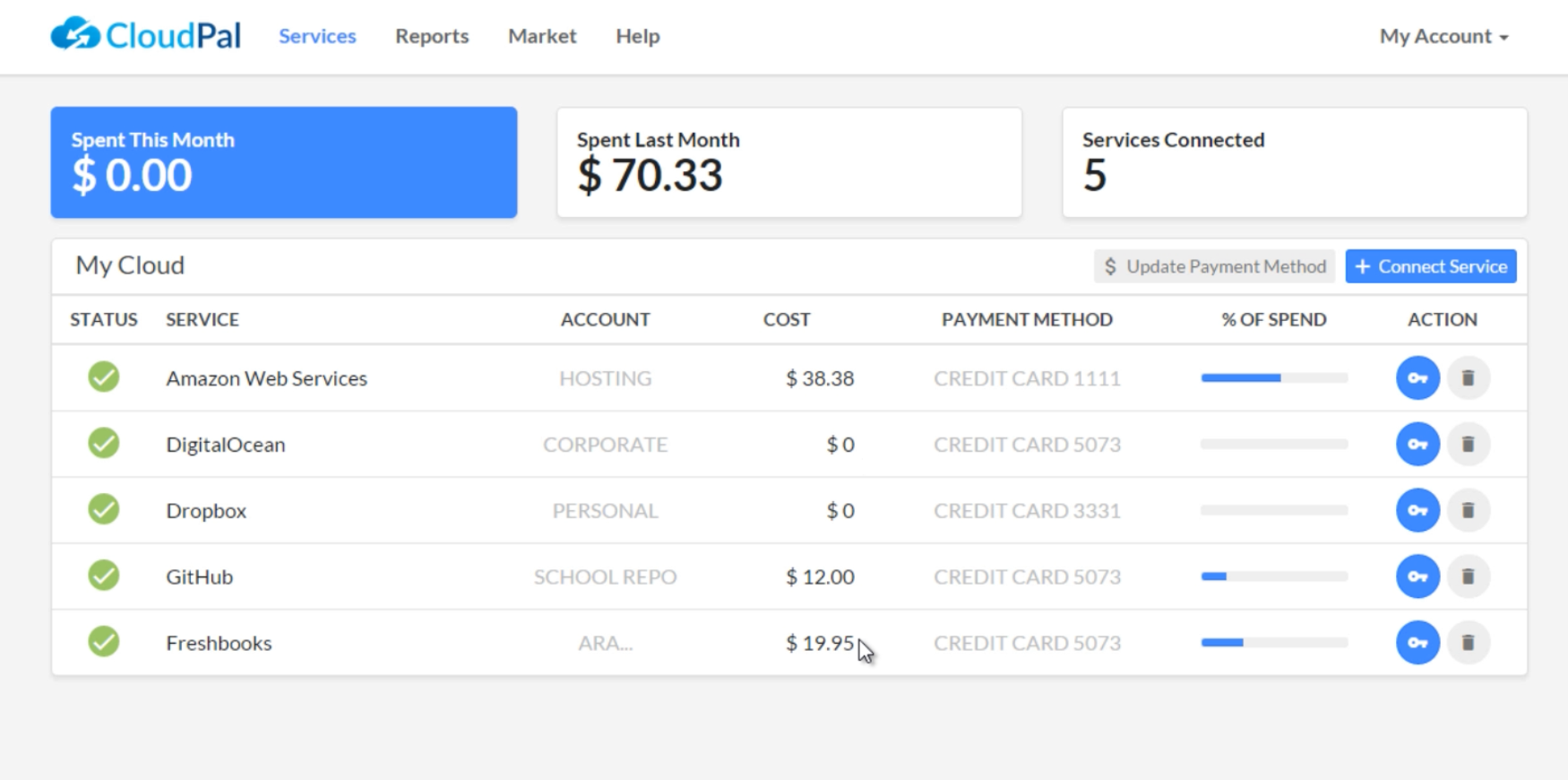Delete the Amazon Web Services row
This screenshot has width=1568, height=780.
(1468, 377)
